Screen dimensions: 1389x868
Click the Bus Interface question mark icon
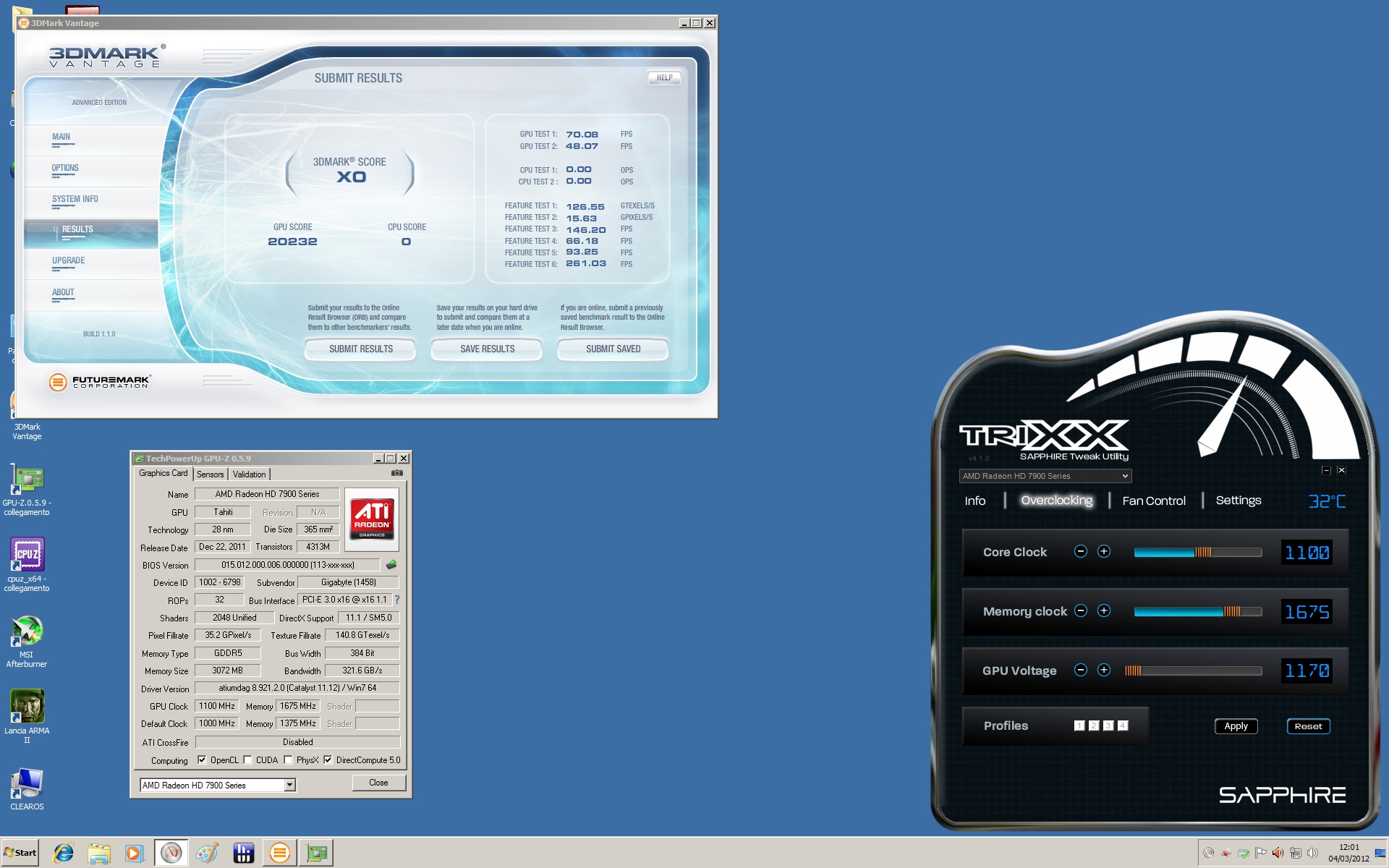click(396, 600)
